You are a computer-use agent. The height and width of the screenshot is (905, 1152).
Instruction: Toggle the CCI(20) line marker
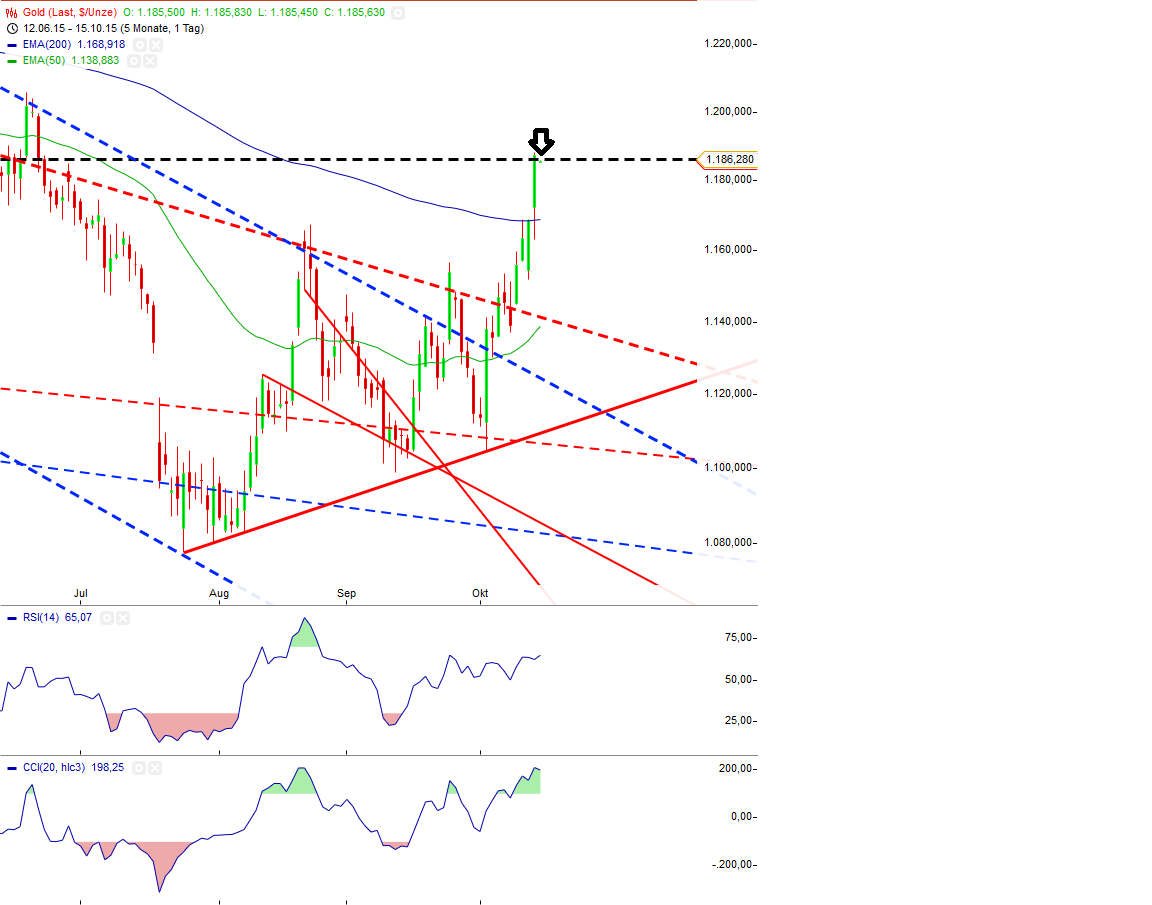pyautogui.click(x=12, y=768)
